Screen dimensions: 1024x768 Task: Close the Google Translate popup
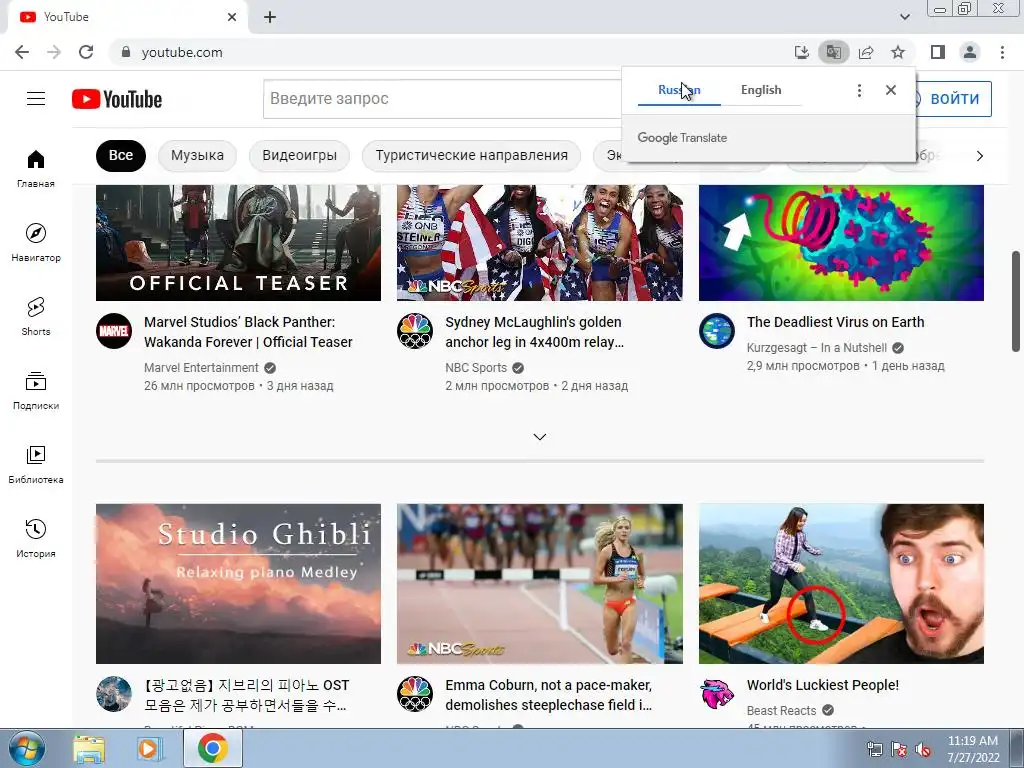891,90
